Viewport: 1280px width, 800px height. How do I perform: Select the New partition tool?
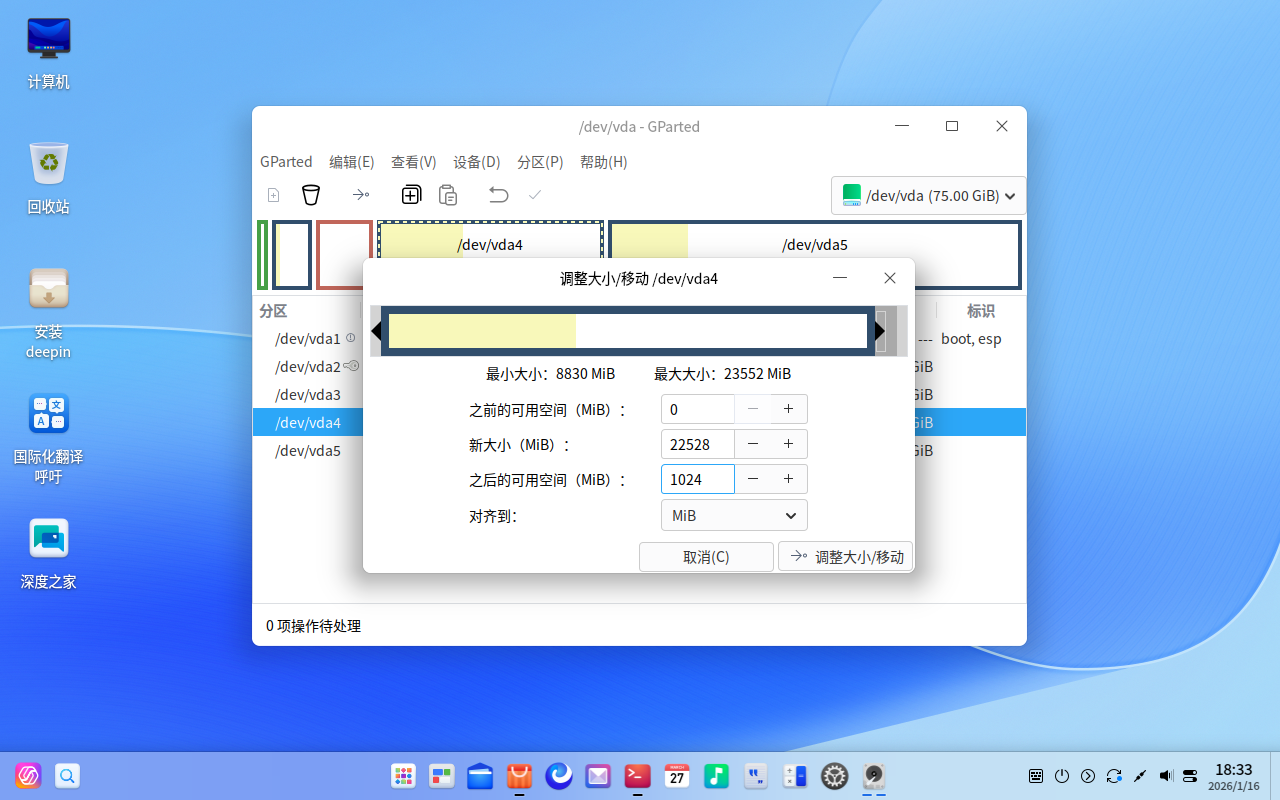(273, 195)
